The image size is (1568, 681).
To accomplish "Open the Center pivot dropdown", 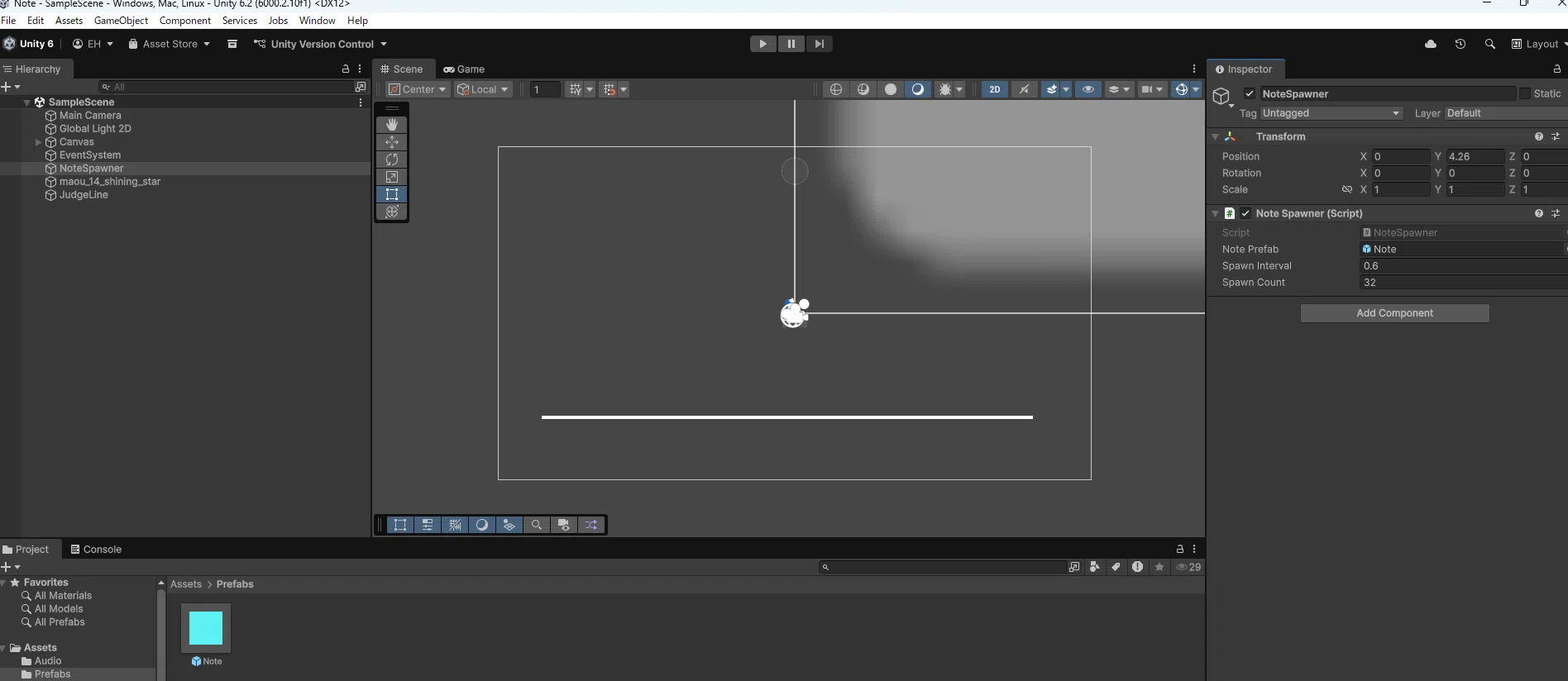I will click(x=418, y=89).
